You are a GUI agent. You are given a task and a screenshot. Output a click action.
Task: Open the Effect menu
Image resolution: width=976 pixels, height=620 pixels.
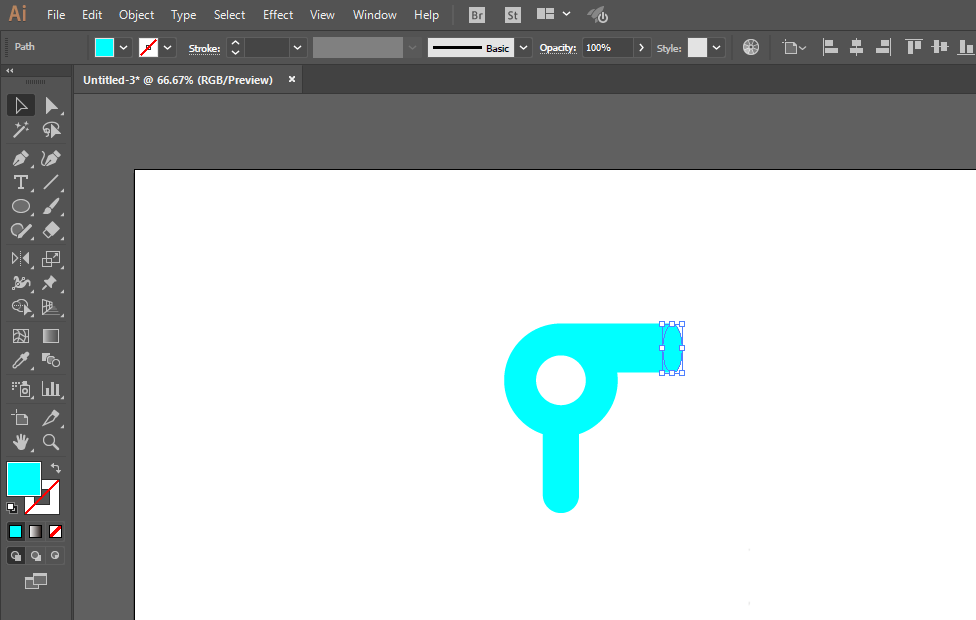coord(278,15)
